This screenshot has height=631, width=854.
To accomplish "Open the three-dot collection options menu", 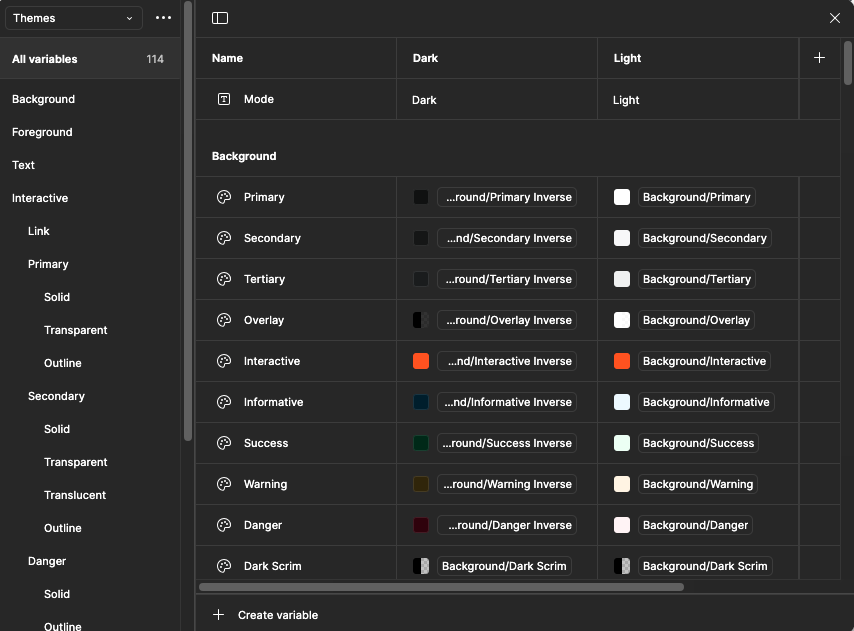I will 164,18.
